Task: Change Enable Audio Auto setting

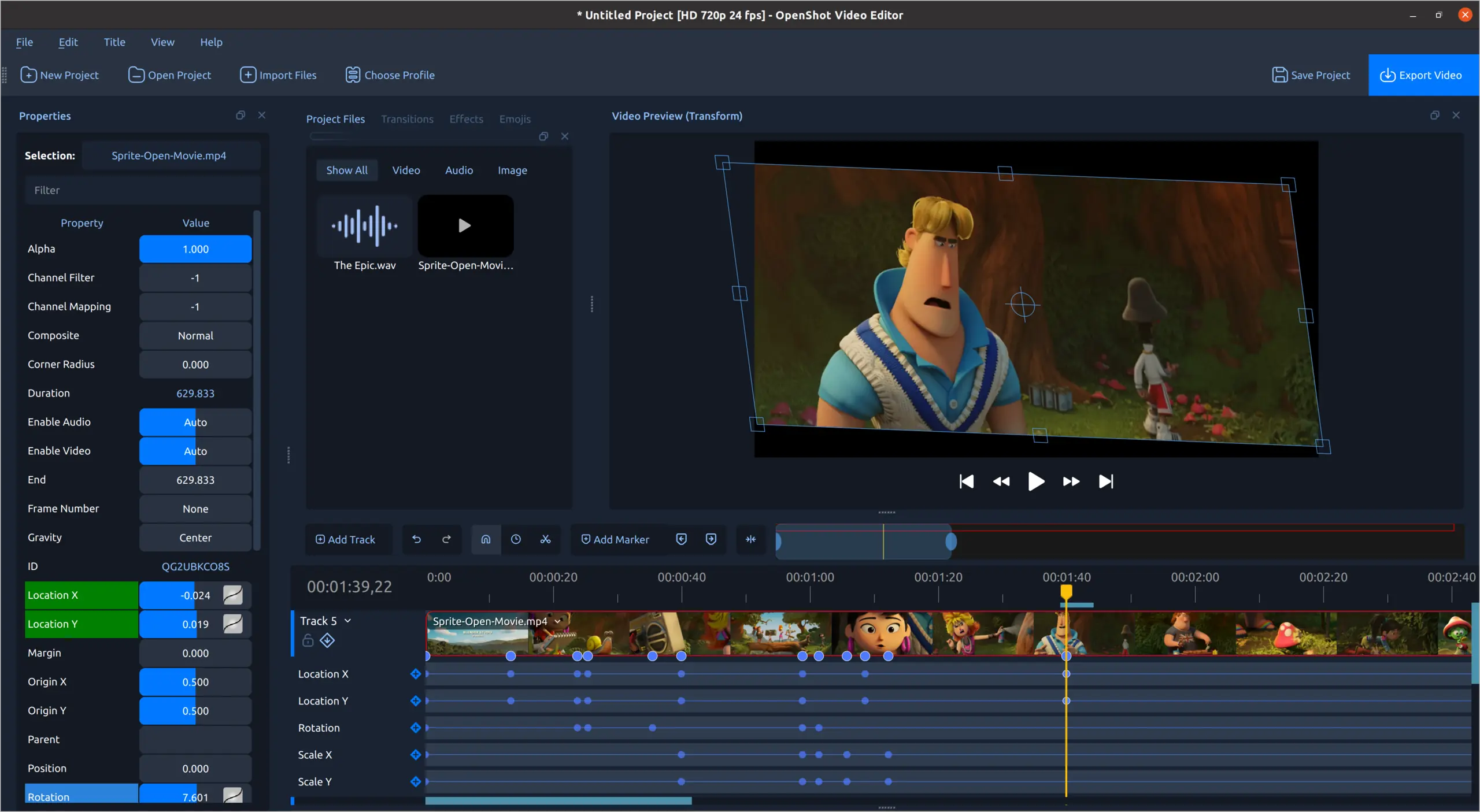Action: click(x=195, y=422)
